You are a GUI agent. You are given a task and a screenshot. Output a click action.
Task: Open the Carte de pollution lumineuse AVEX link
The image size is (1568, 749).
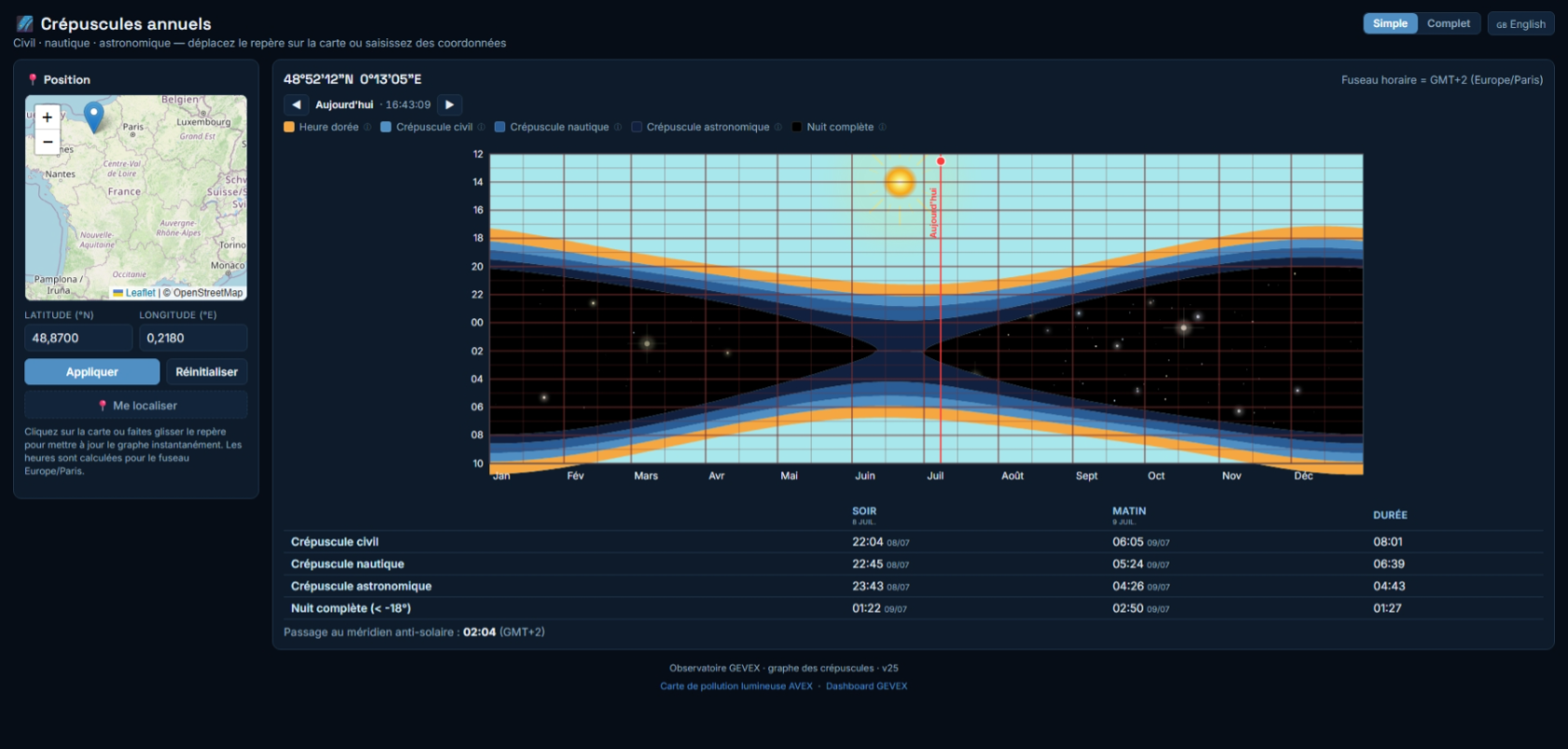[736, 686]
